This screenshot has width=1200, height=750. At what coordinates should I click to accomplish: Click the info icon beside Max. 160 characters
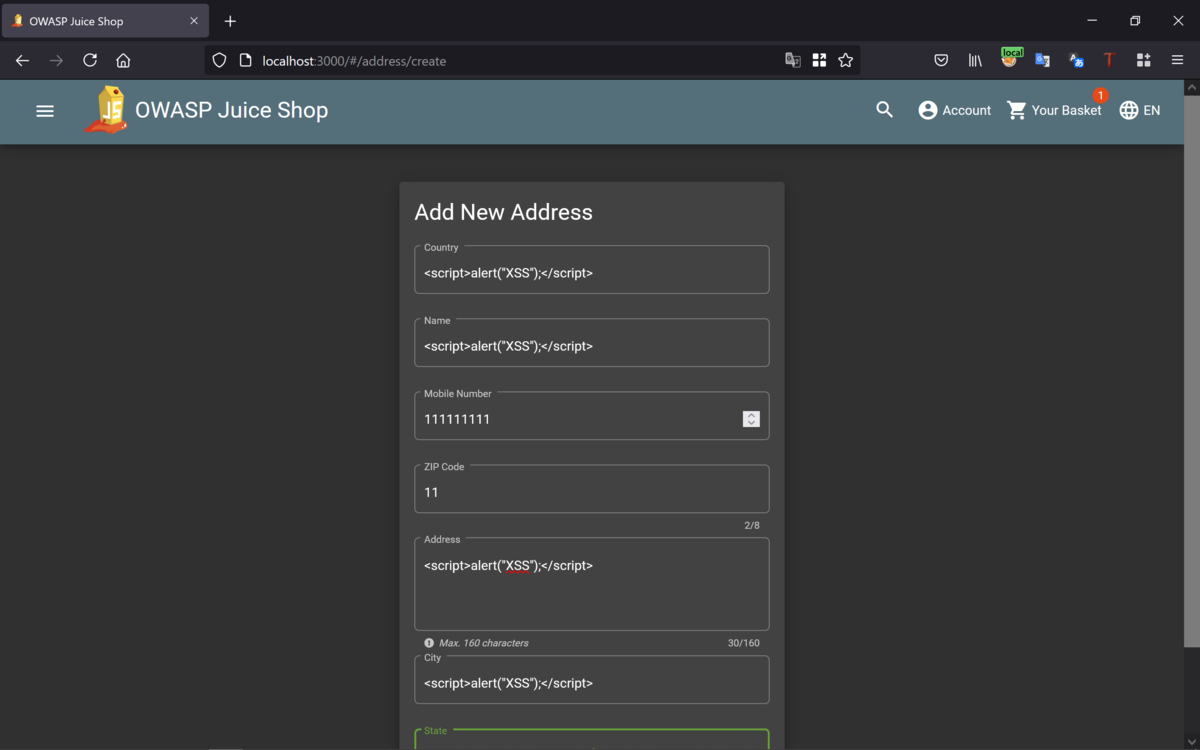click(429, 643)
